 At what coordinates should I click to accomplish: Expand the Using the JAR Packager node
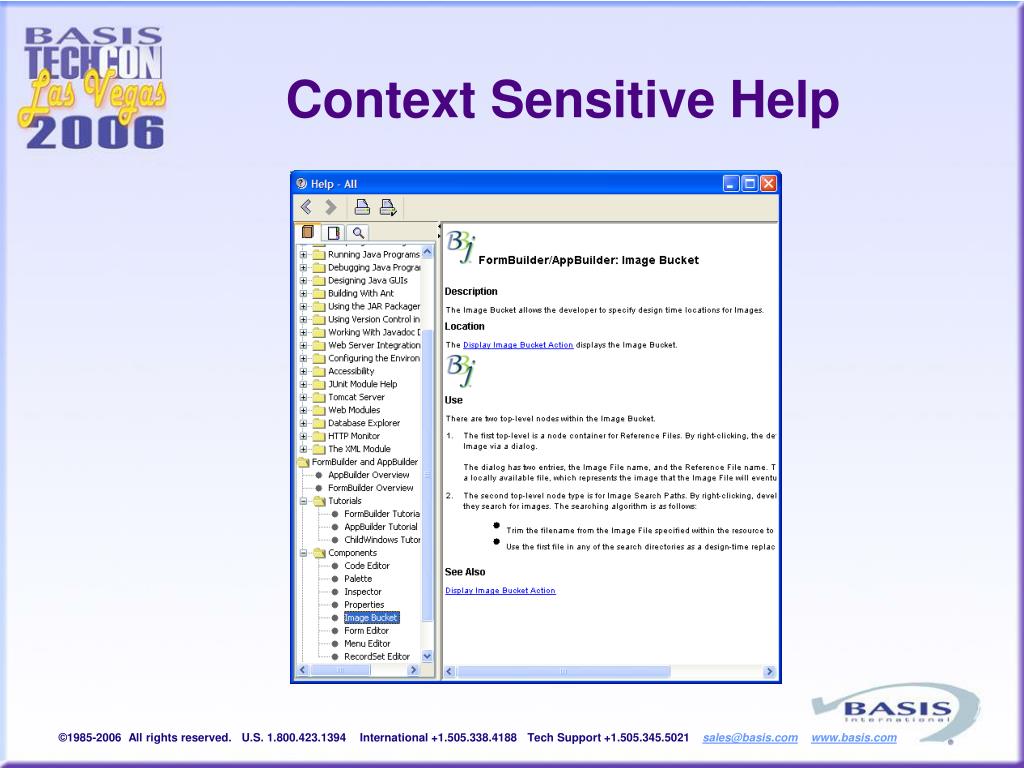[x=303, y=306]
